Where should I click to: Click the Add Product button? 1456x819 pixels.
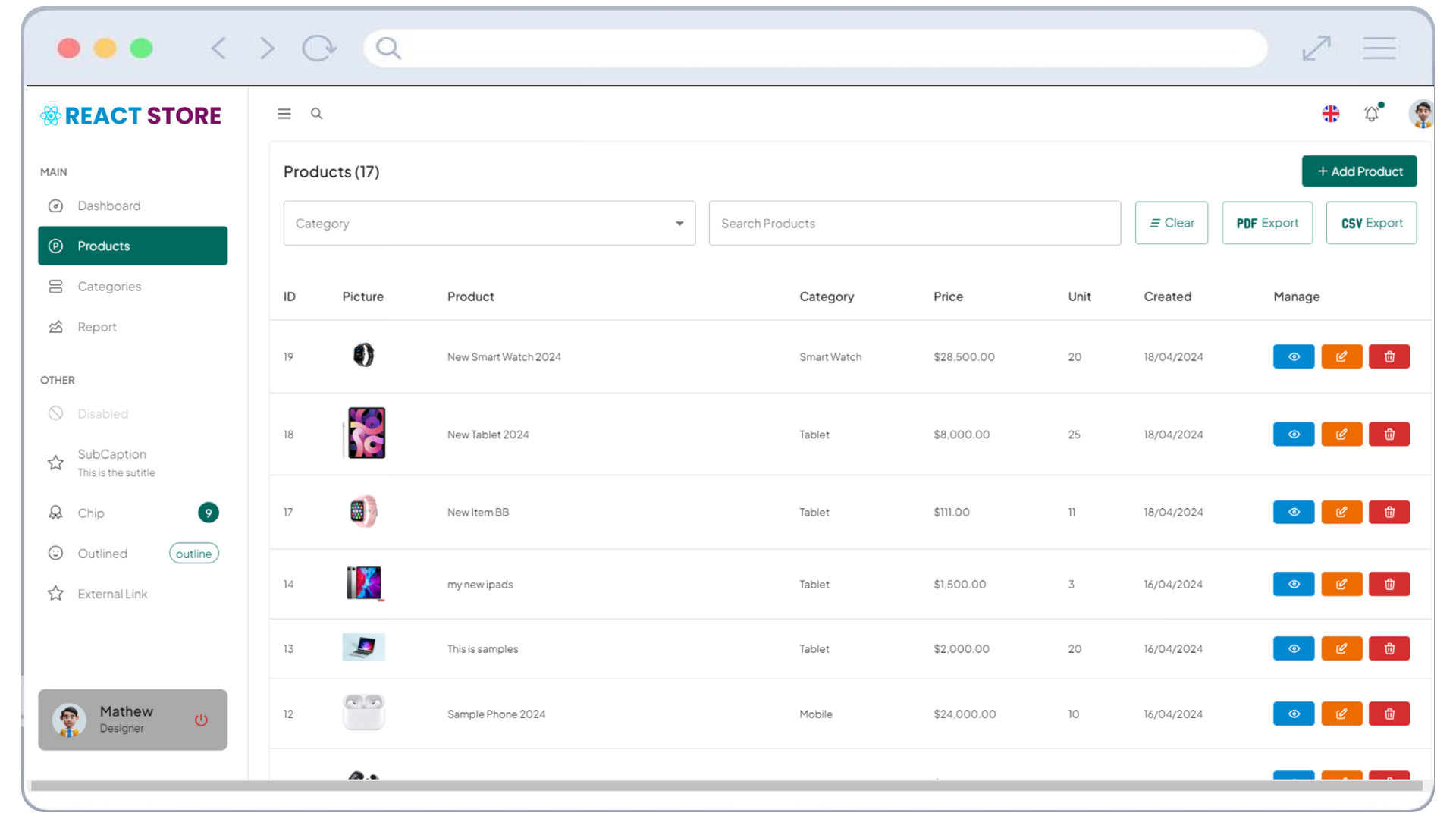click(1359, 171)
